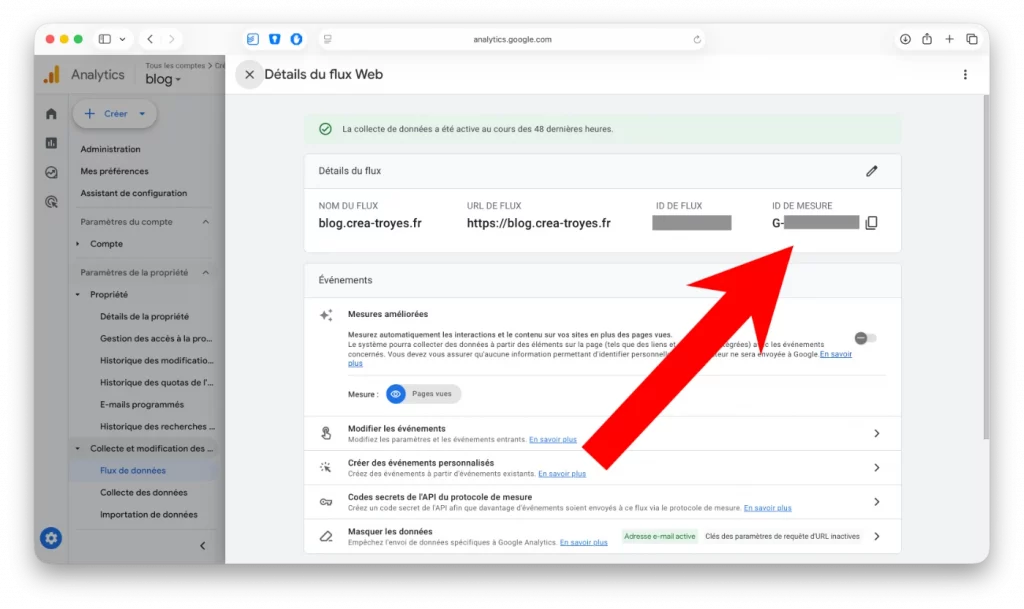Copy the measurement ID to clipboard
Screen dimensions: 1024x609
[871, 223]
